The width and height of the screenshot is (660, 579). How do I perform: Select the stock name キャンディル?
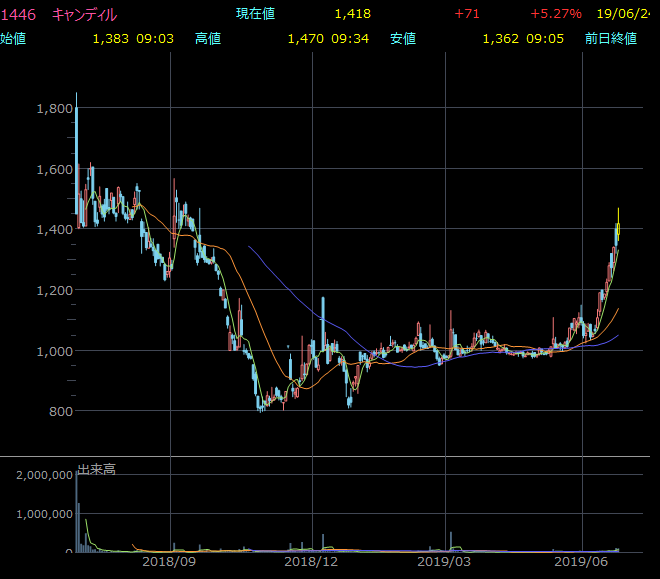click(x=84, y=15)
